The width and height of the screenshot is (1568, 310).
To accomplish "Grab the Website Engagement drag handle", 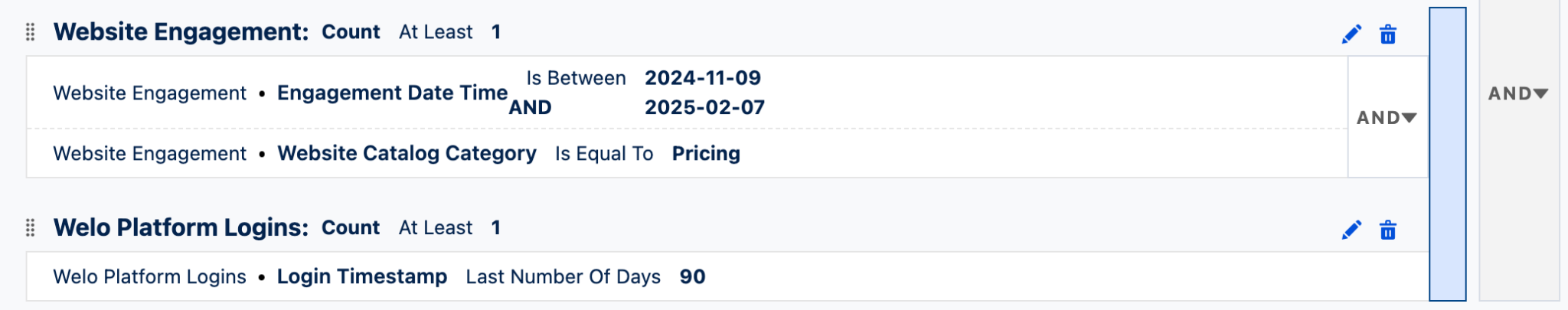I will point(31,32).
